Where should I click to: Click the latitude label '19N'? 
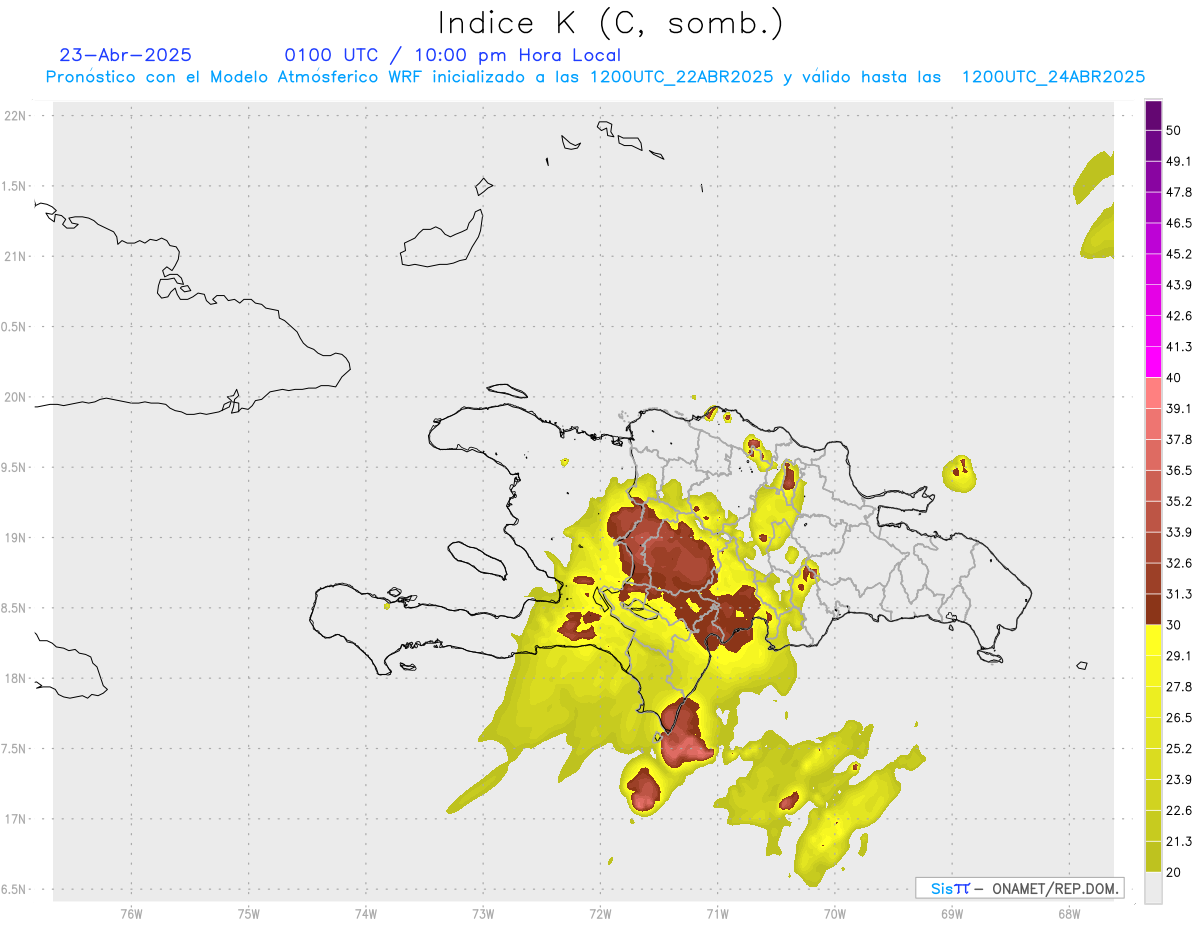pos(14,538)
